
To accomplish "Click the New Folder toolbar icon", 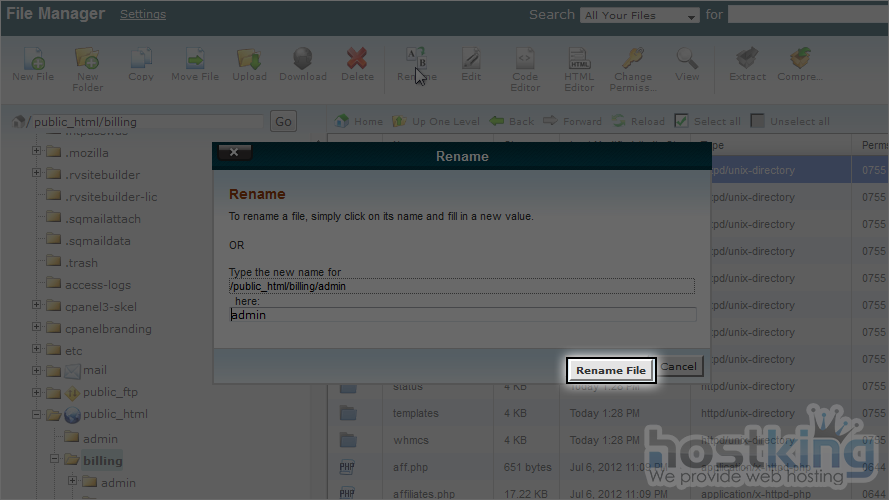I will click(x=88, y=60).
